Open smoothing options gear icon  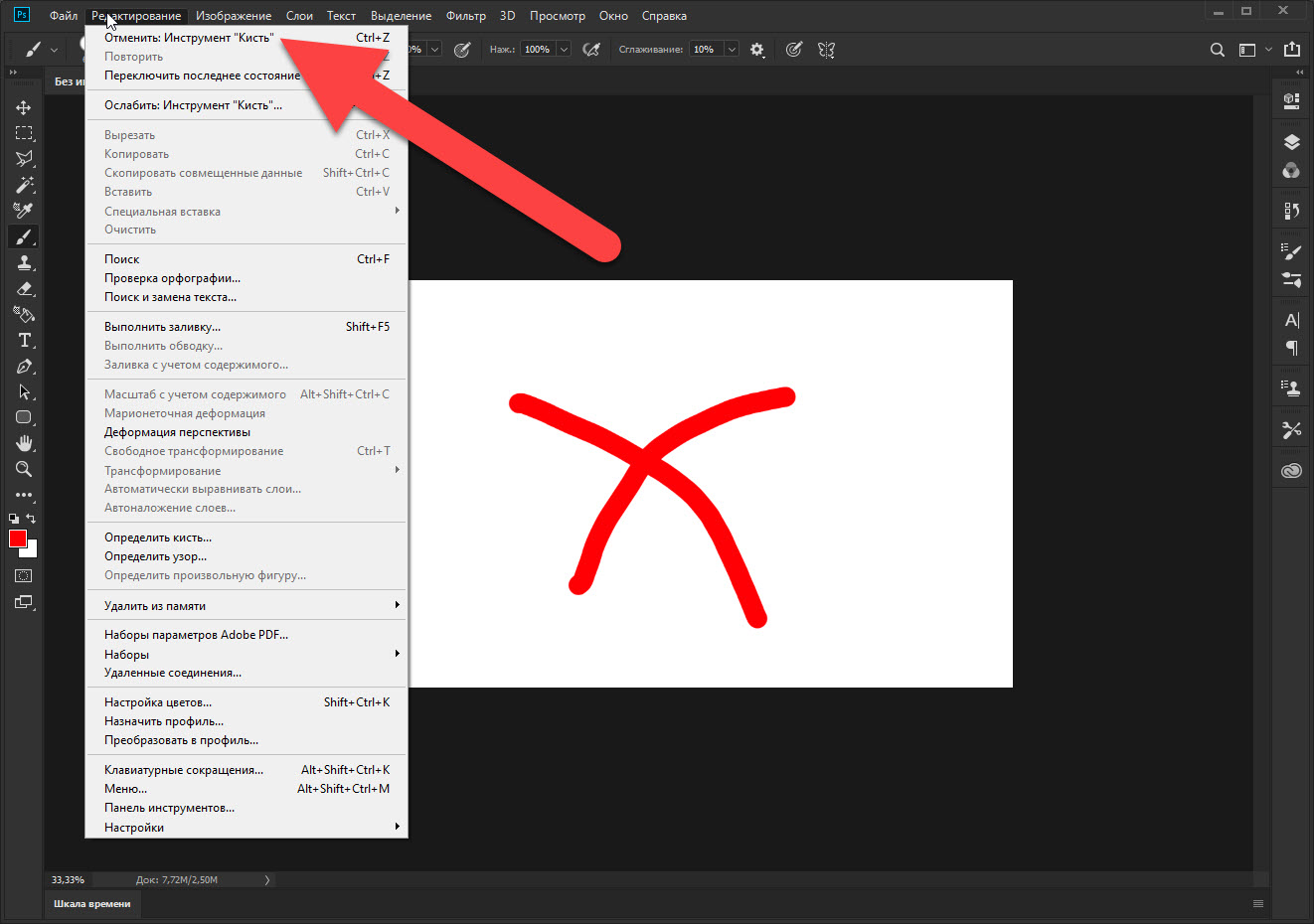click(757, 50)
